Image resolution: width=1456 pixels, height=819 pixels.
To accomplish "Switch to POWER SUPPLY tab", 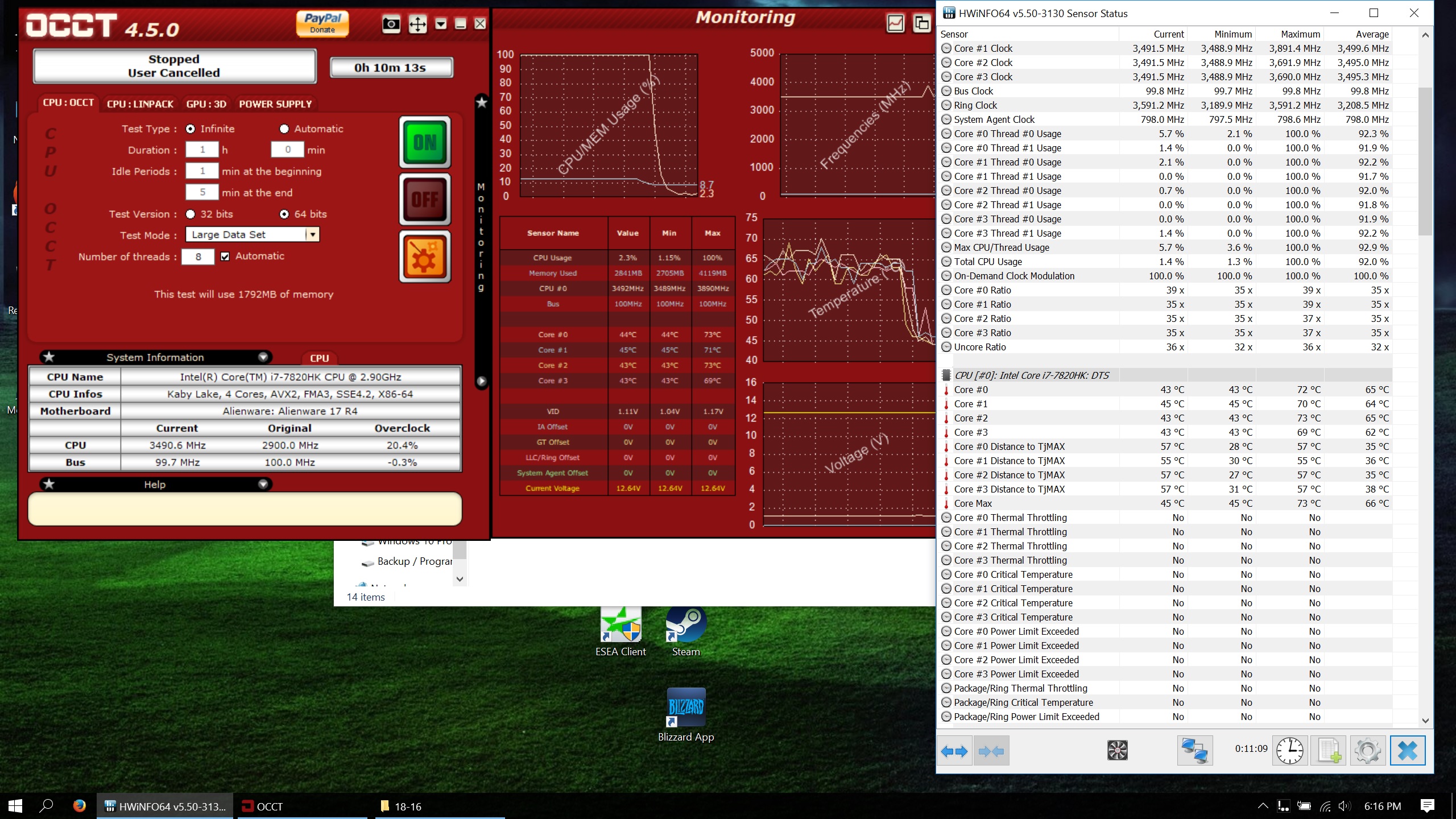I will (275, 104).
